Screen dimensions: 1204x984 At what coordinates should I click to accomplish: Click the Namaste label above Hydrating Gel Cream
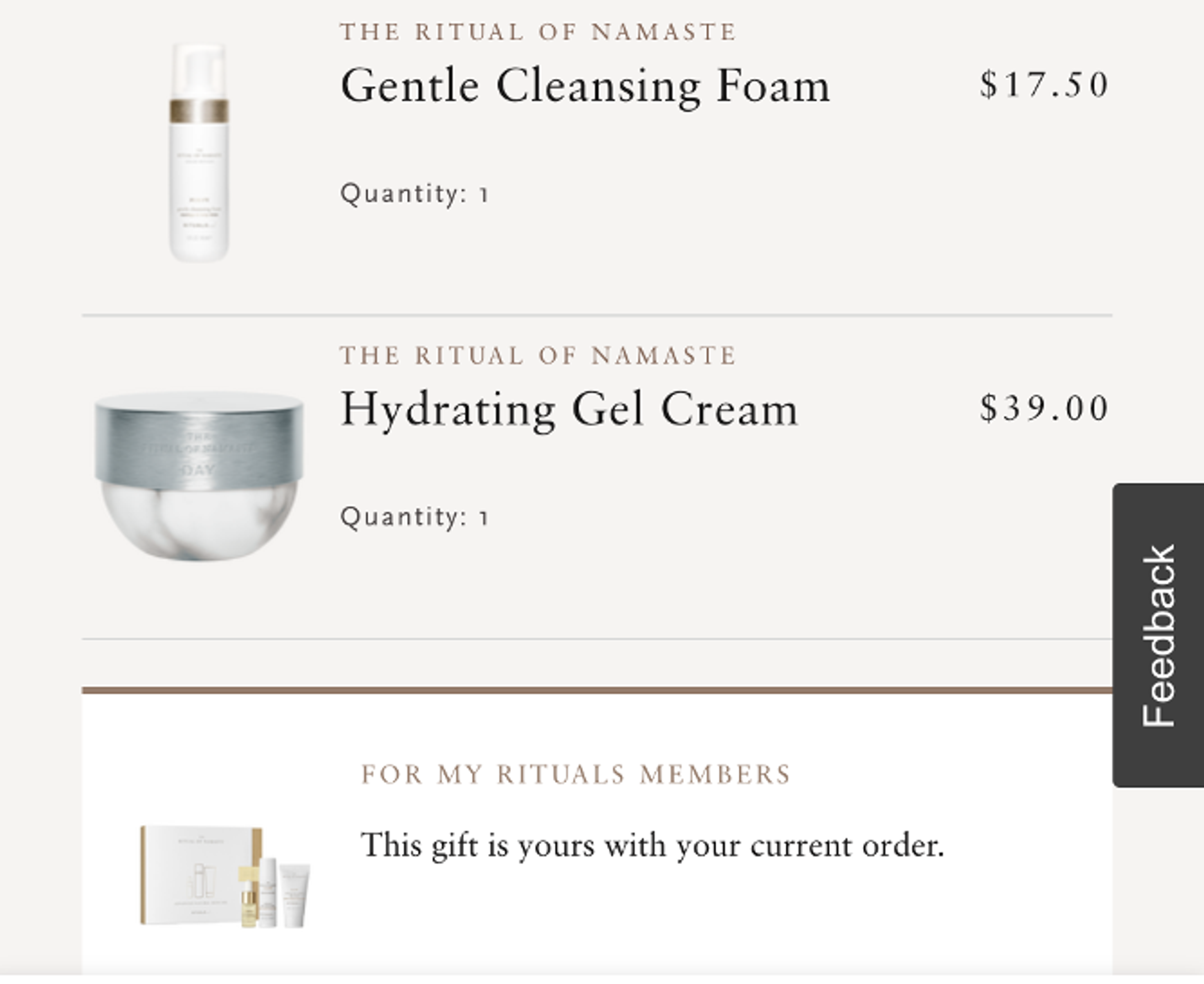[538, 356]
